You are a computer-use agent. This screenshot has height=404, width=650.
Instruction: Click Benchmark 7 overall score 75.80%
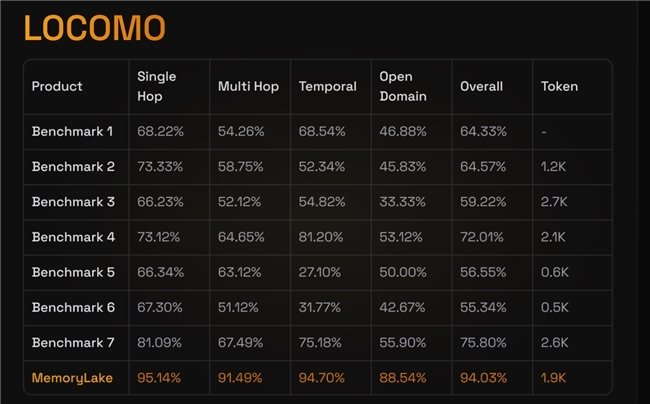click(x=483, y=343)
